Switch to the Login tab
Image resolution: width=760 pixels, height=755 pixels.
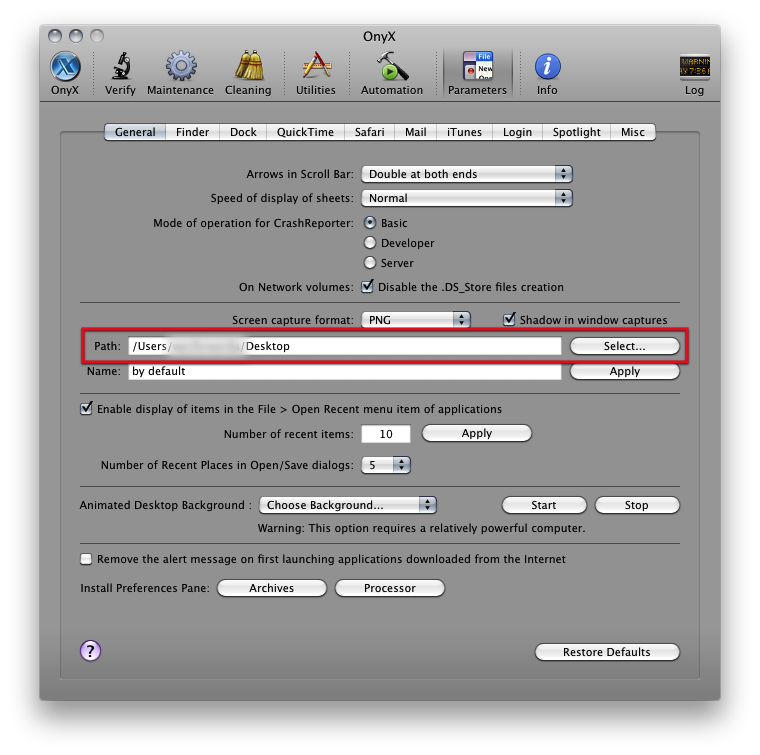[x=517, y=132]
